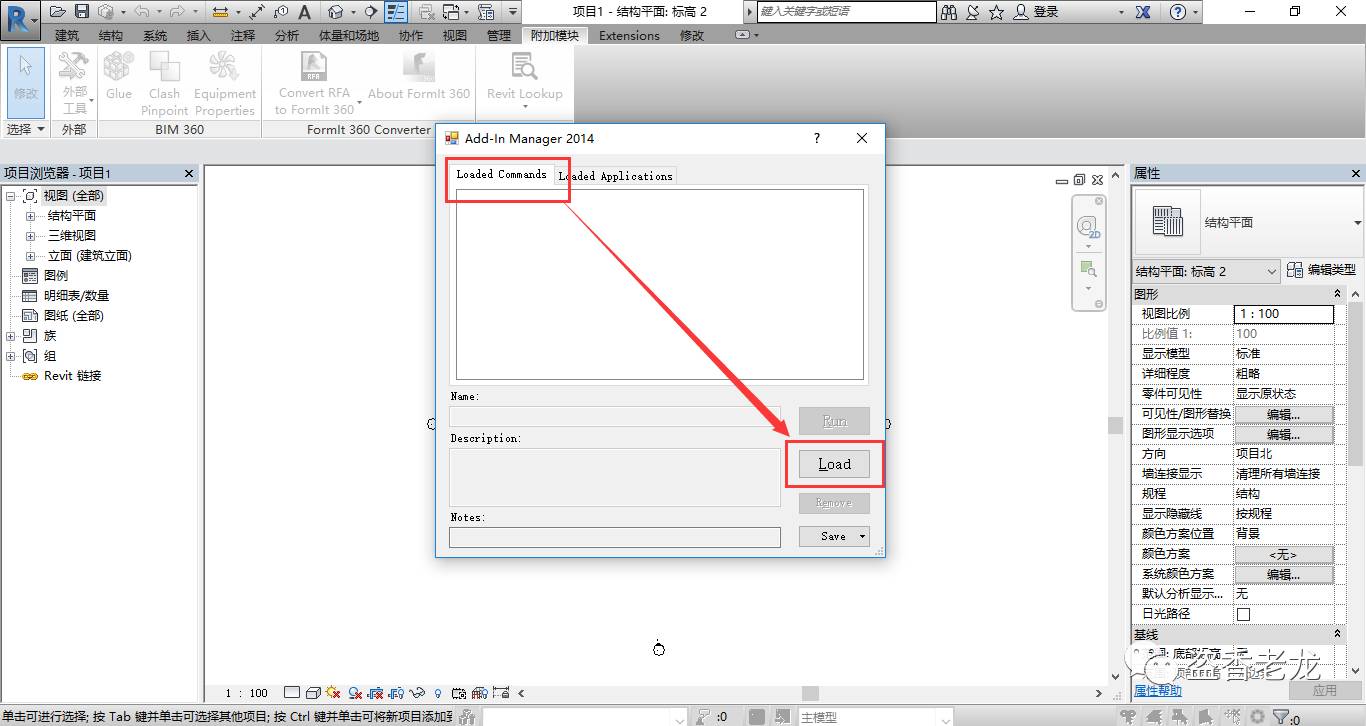Choose the Text tool letter A icon
The height and width of the screenshot is (726, 1366).
coord(305,12)
